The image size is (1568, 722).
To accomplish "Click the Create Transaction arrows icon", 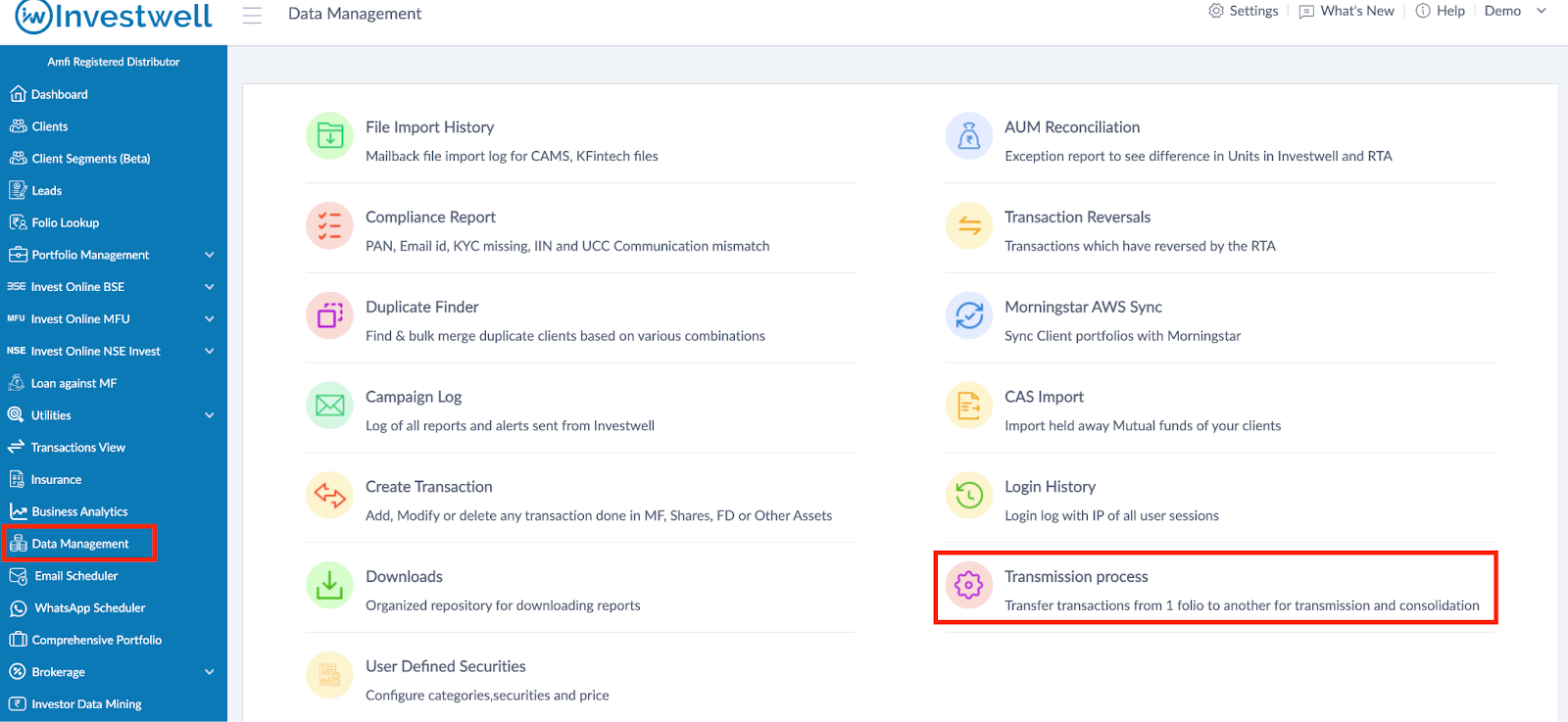I will coord(330,496).
